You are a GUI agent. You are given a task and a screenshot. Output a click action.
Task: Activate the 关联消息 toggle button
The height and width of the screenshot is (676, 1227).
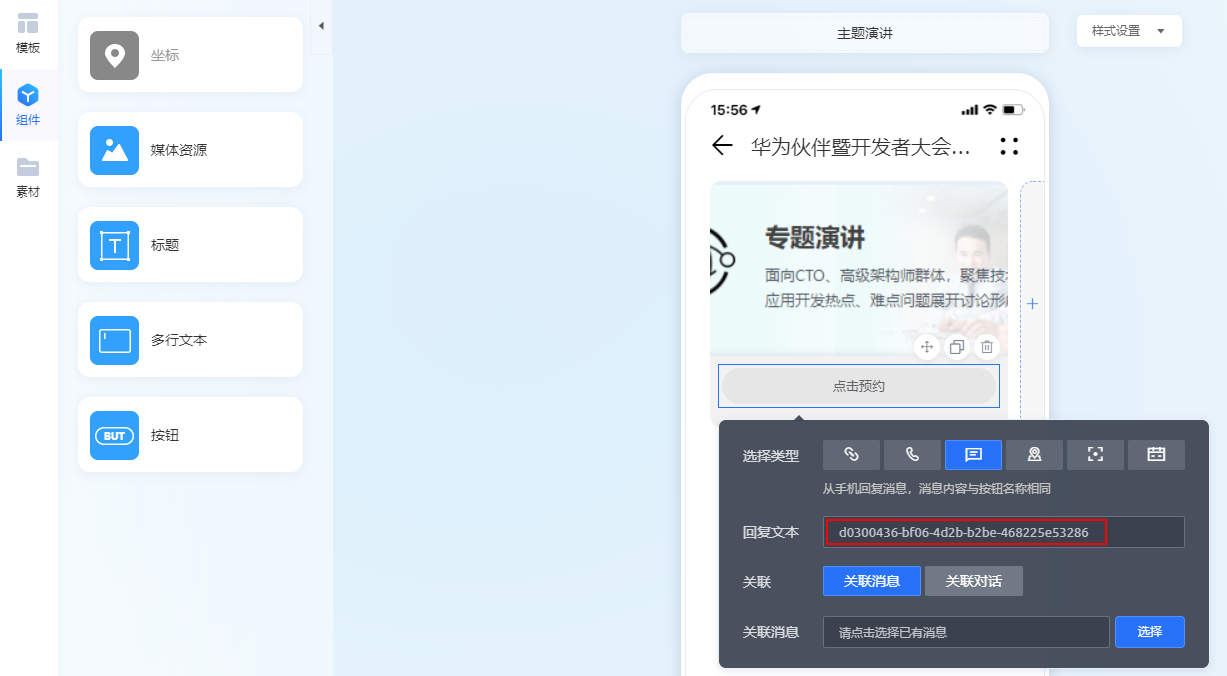pos(872,581)
